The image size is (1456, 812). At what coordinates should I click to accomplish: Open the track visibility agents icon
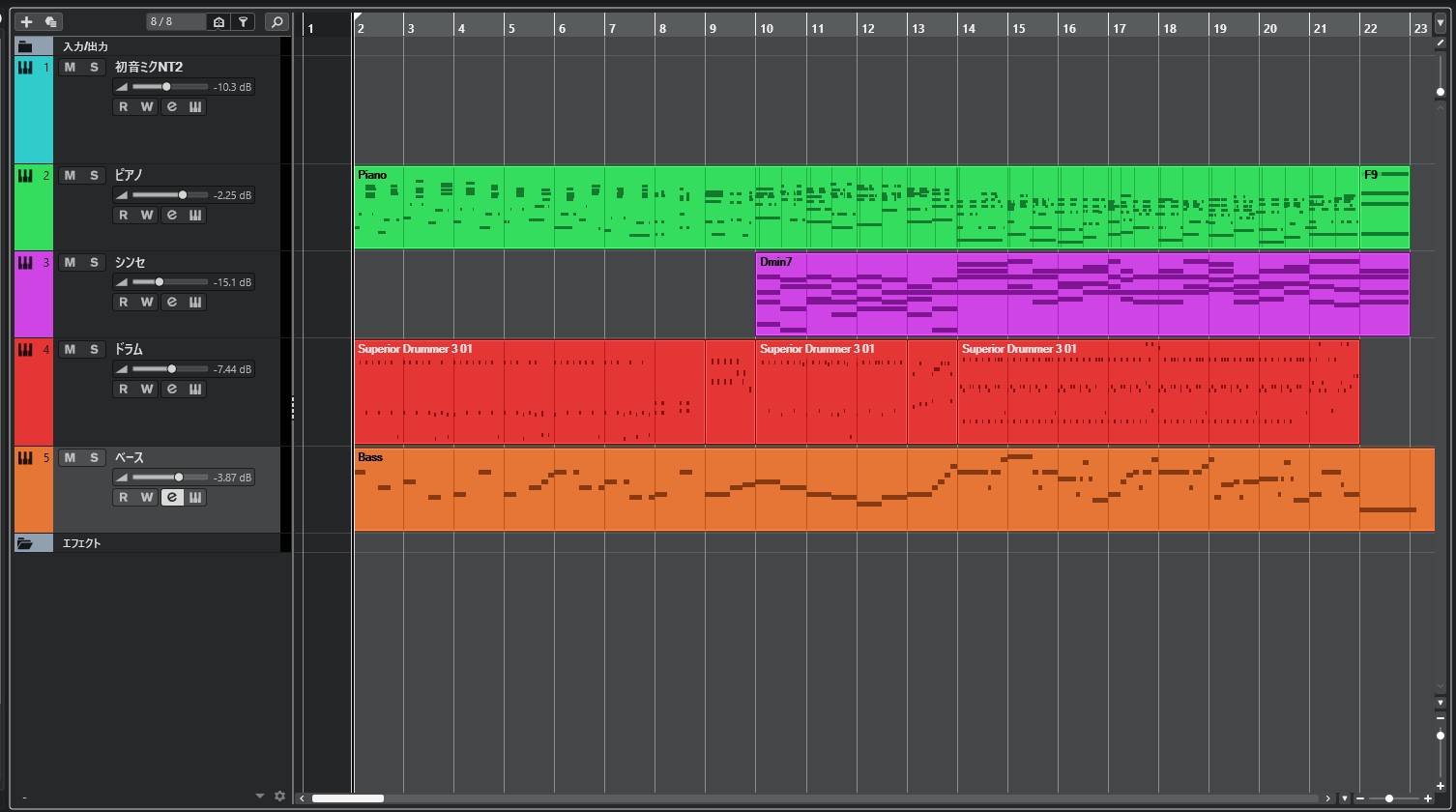coord(218,21)
